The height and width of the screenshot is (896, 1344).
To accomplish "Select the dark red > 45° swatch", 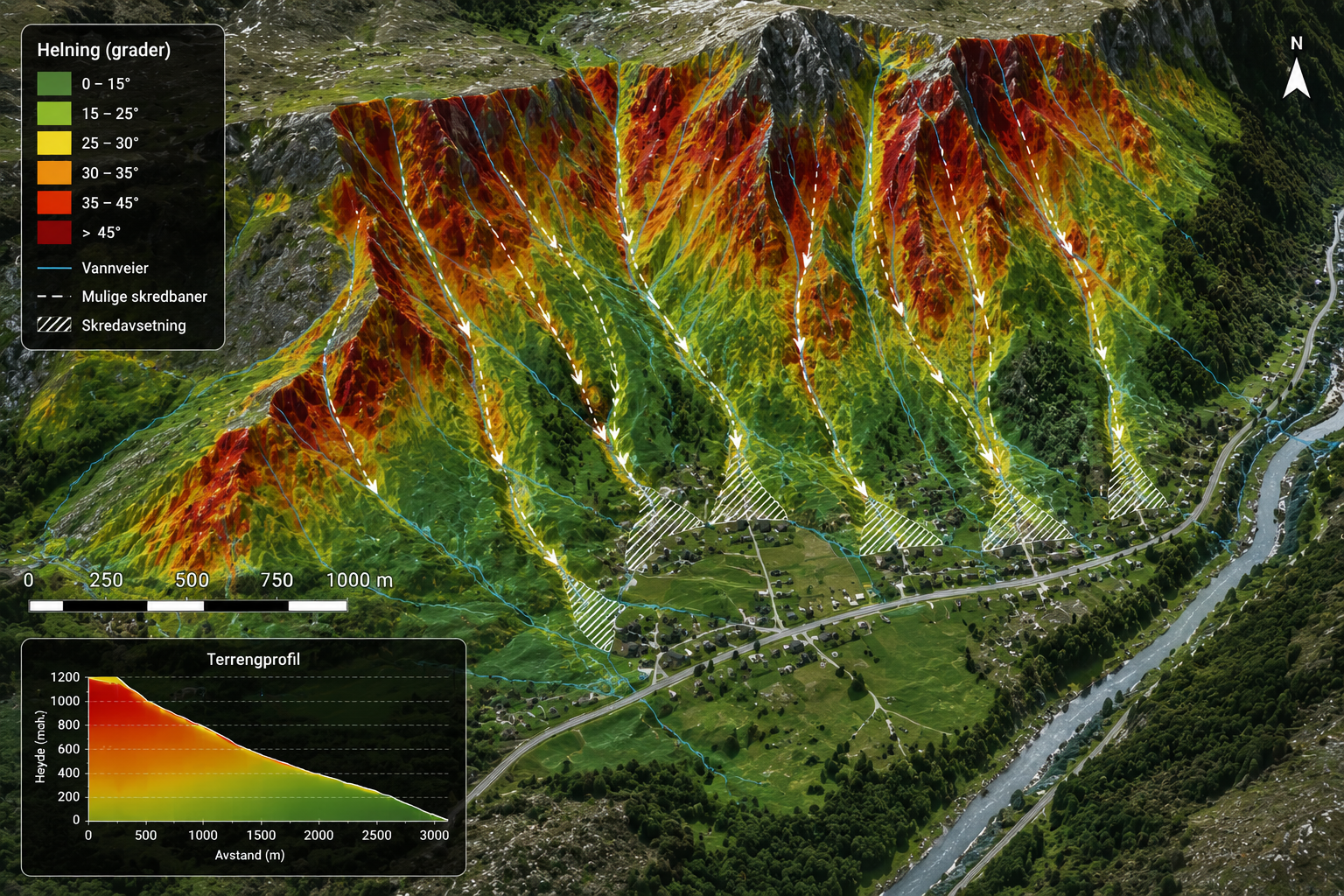I will [x=54, y=232].
